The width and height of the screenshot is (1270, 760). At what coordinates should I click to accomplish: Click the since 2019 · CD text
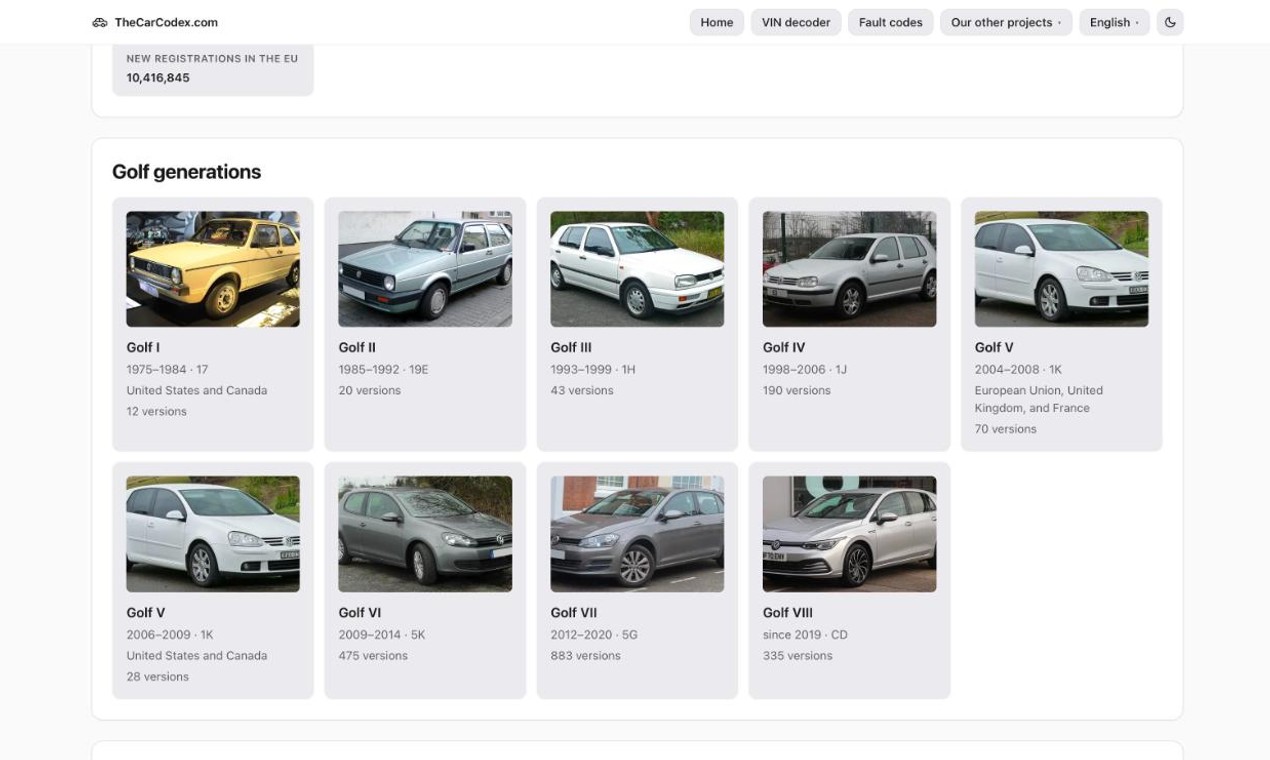click(805, 634)
